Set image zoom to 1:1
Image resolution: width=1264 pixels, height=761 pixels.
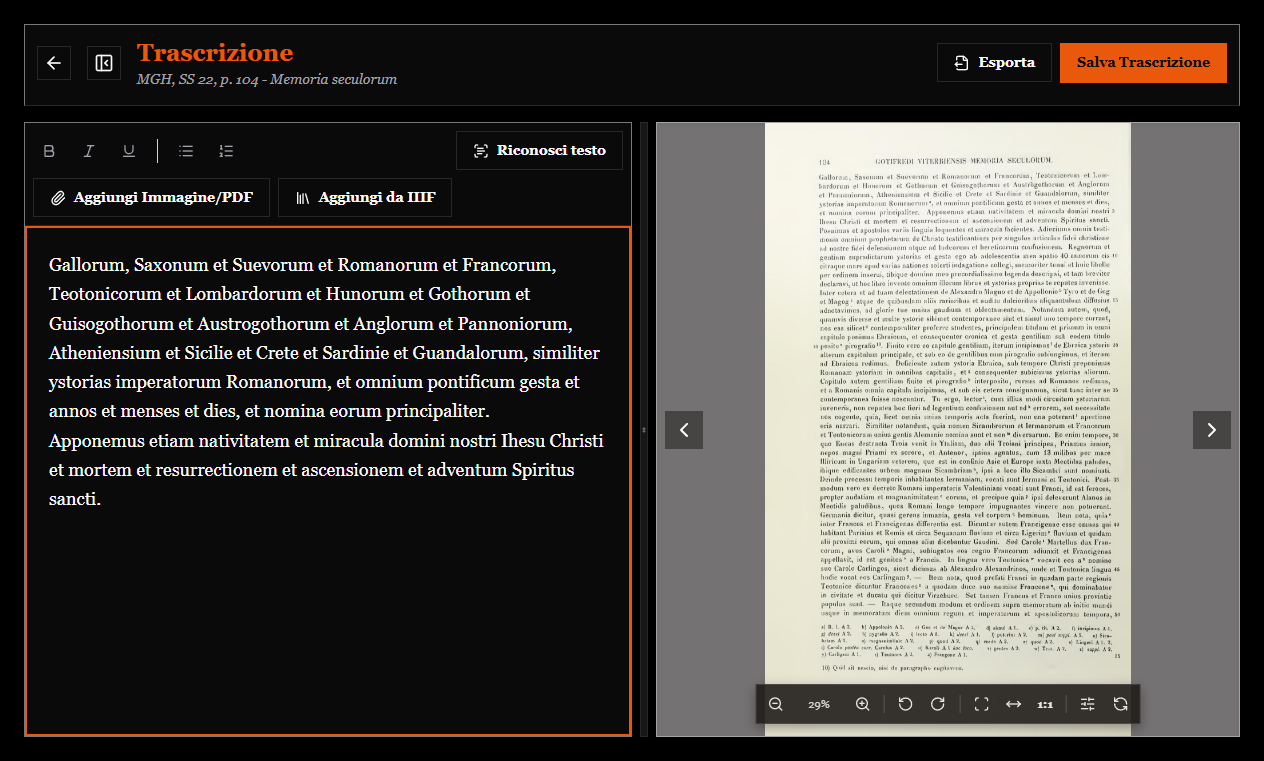(x=1045, y=704)
